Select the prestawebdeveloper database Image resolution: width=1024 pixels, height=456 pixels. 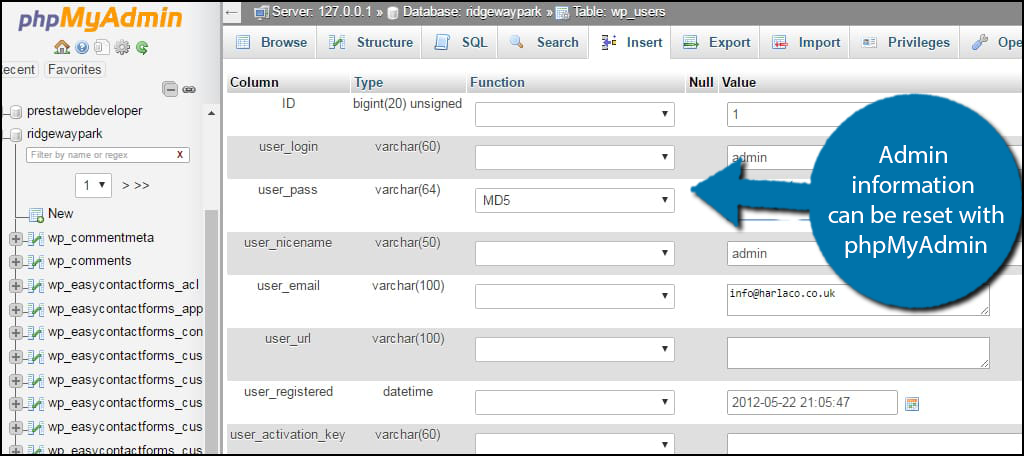point(84,111)
